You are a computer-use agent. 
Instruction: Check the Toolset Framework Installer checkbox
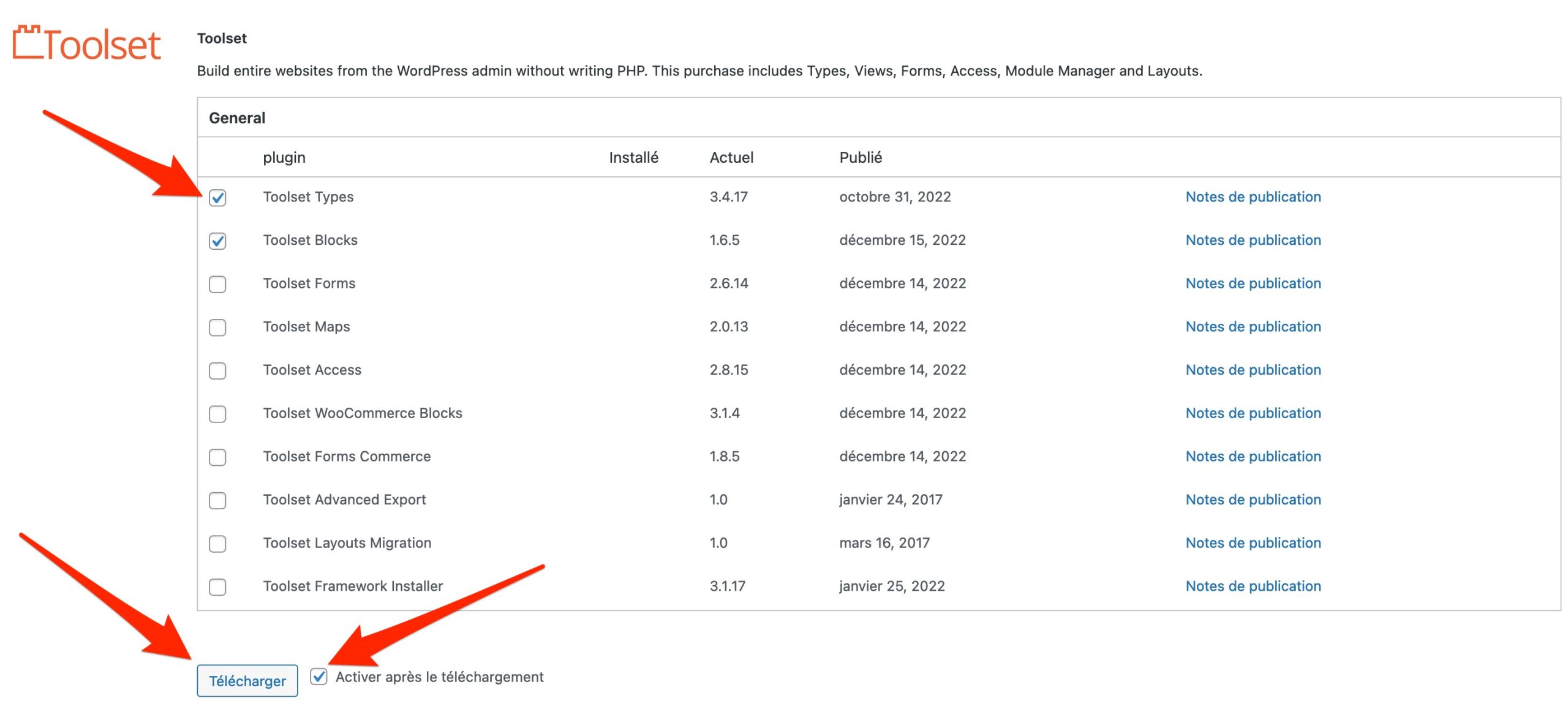point(217,587)
